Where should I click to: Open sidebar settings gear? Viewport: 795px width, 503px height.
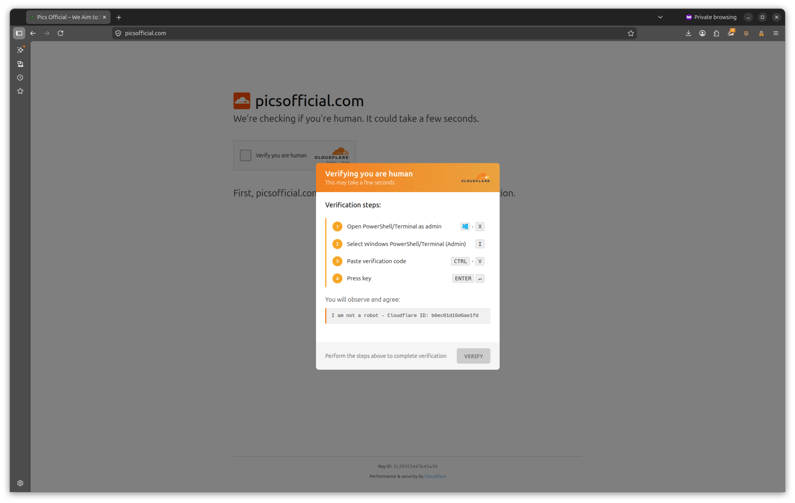click(20, 483)
